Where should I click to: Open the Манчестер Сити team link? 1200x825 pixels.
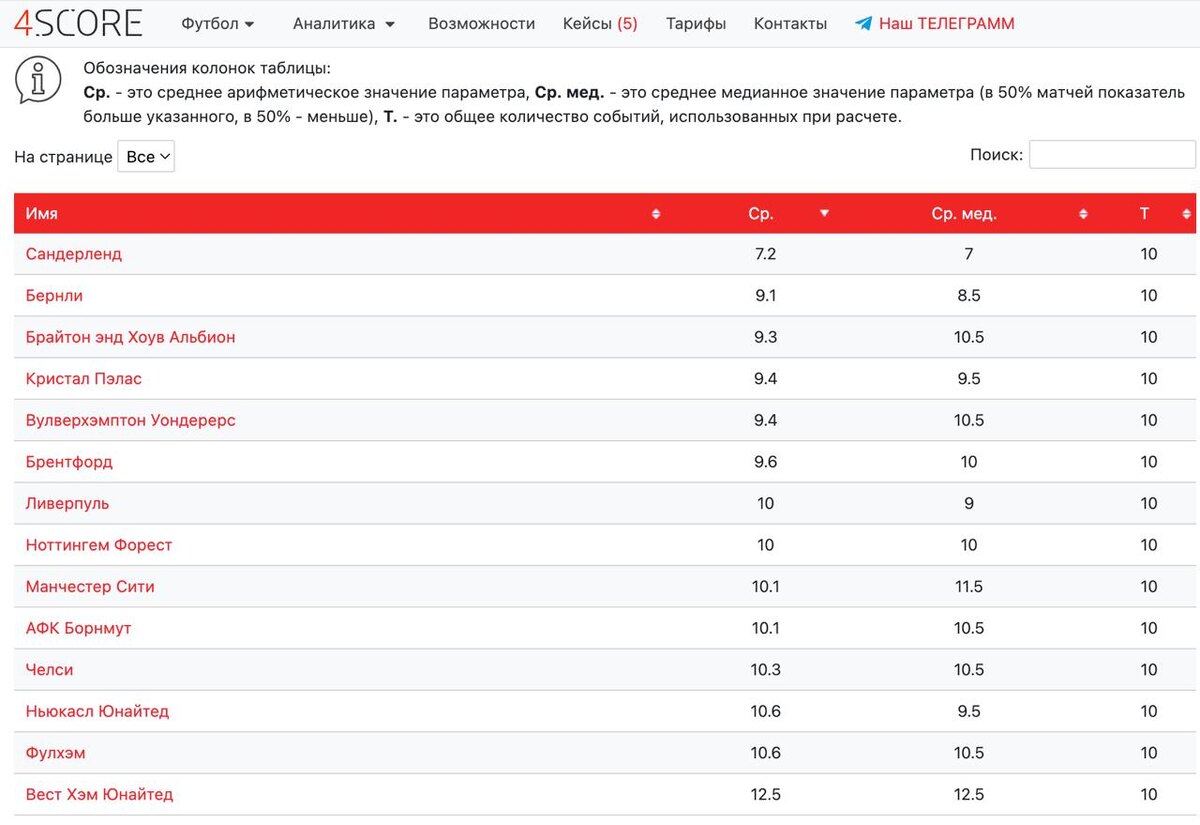coord(90,587)
